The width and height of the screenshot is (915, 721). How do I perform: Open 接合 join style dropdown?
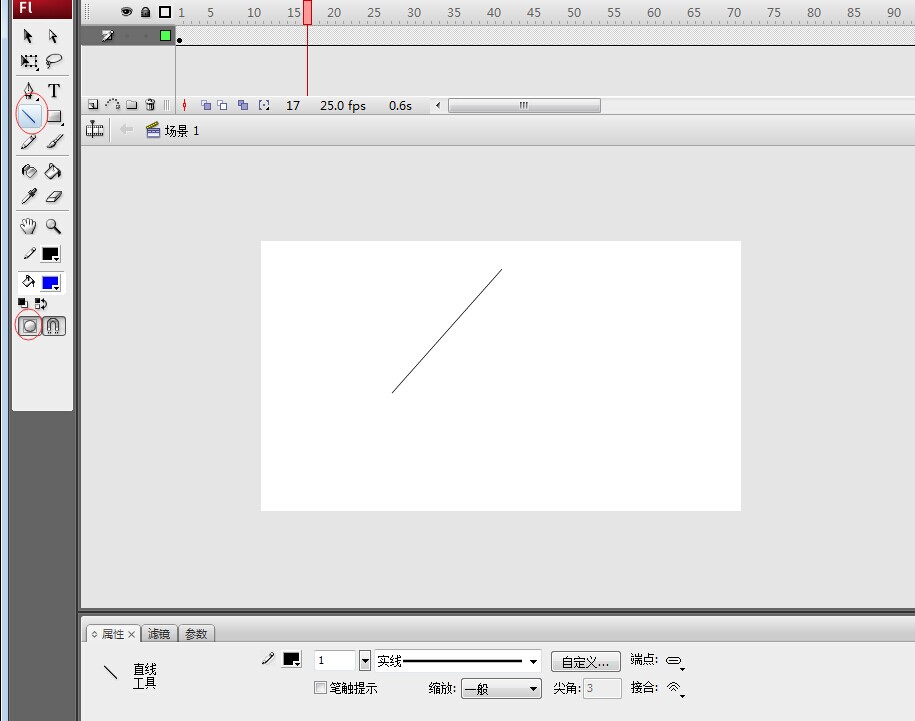tap(675, 689)
